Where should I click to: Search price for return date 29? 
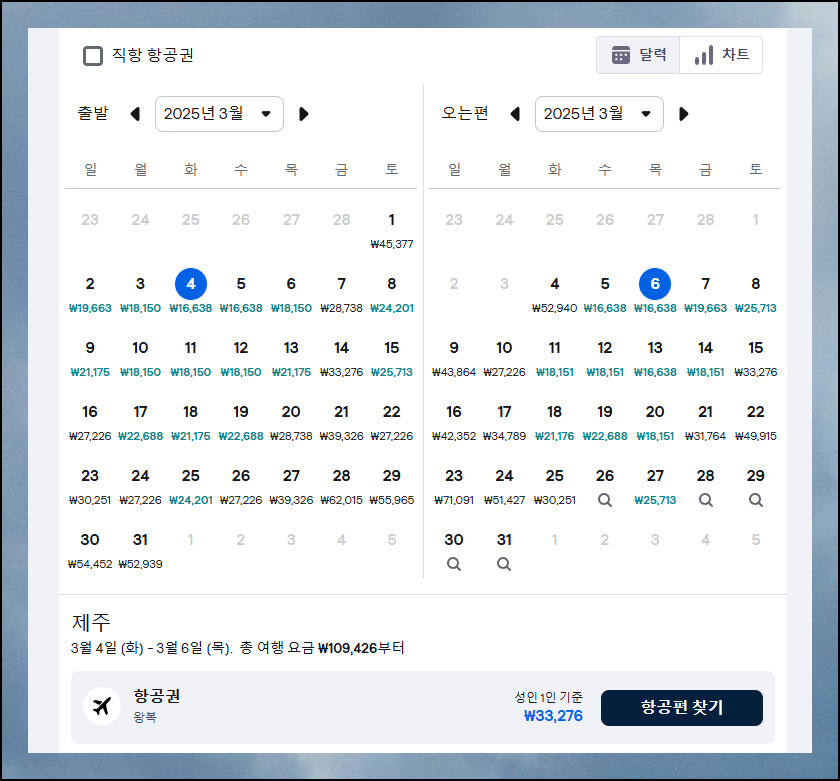[x=756, y=500]
